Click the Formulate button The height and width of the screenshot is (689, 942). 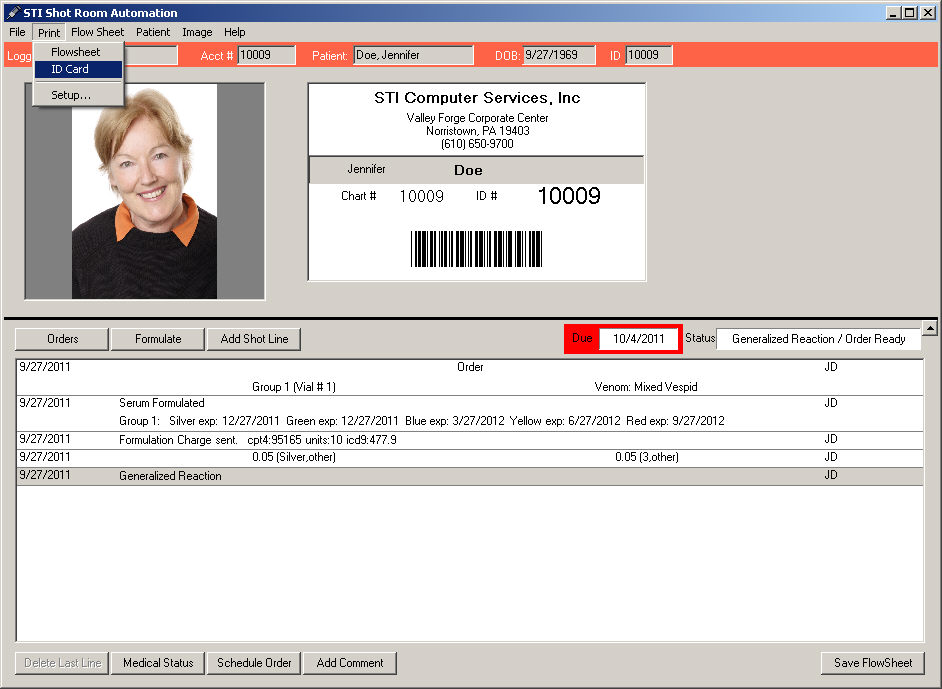(158, 339)
